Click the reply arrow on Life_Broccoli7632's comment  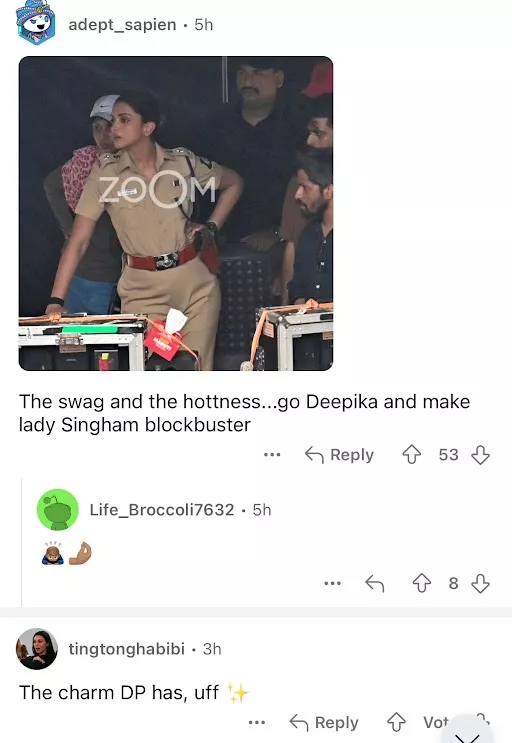click(375, 583)
